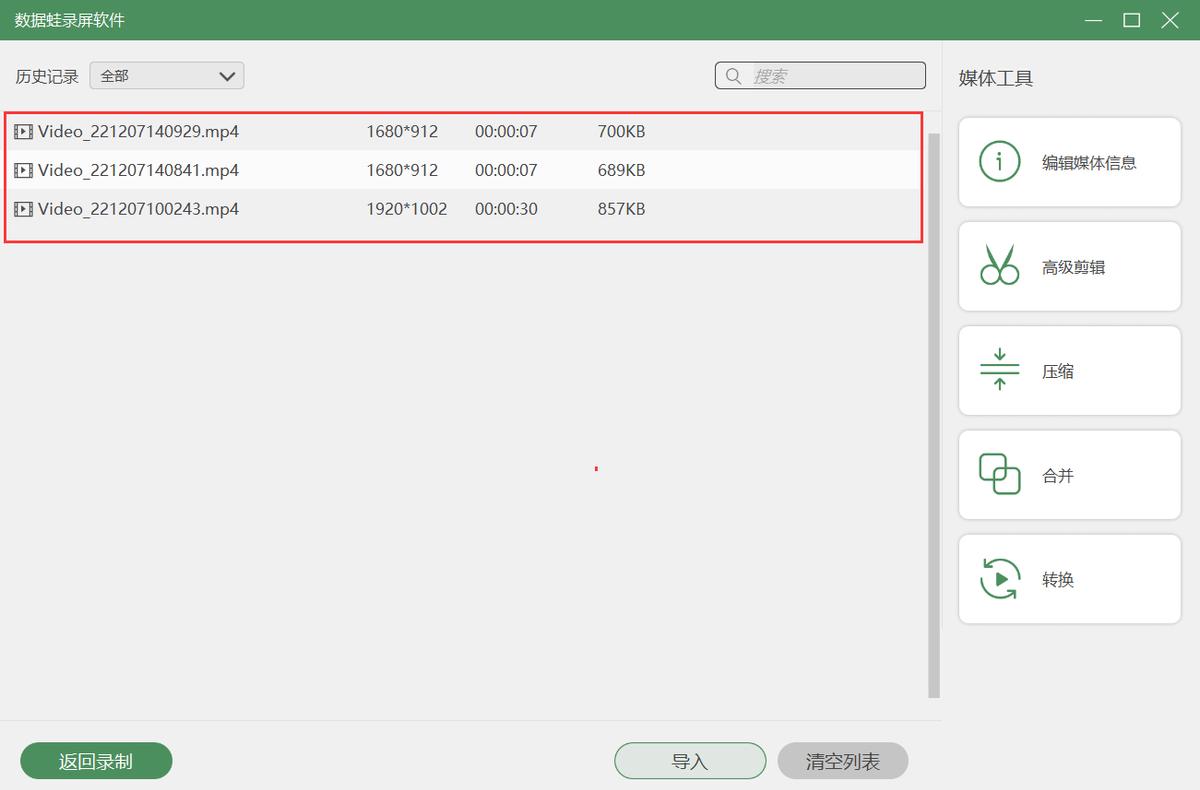Click the overlapping squares merge icon
1200x790 pixels.
coord(999,475)
